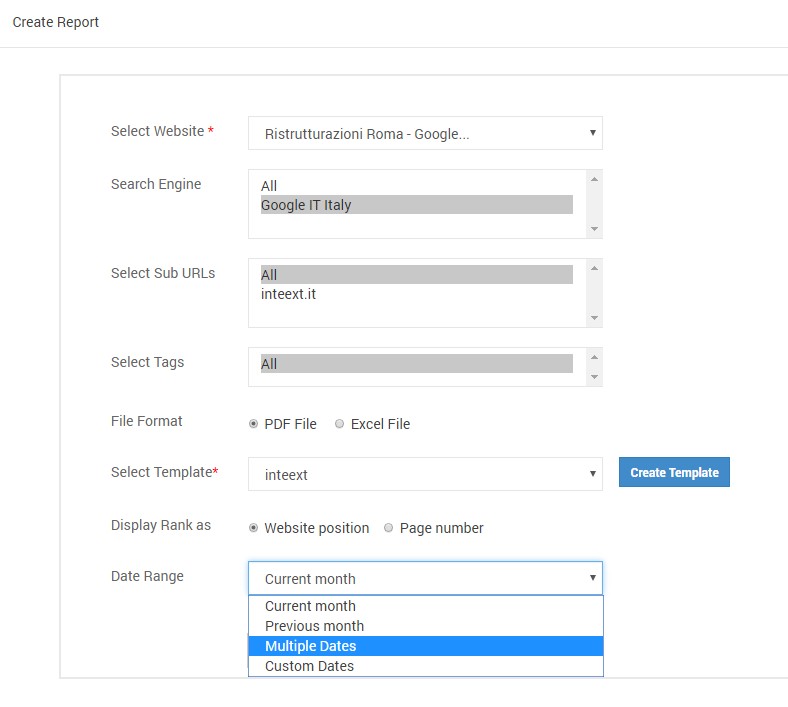The height and width of the screenshot is (707, 788).
Task: Click Sub URLs list down arrow
Action: pos(595,318)
